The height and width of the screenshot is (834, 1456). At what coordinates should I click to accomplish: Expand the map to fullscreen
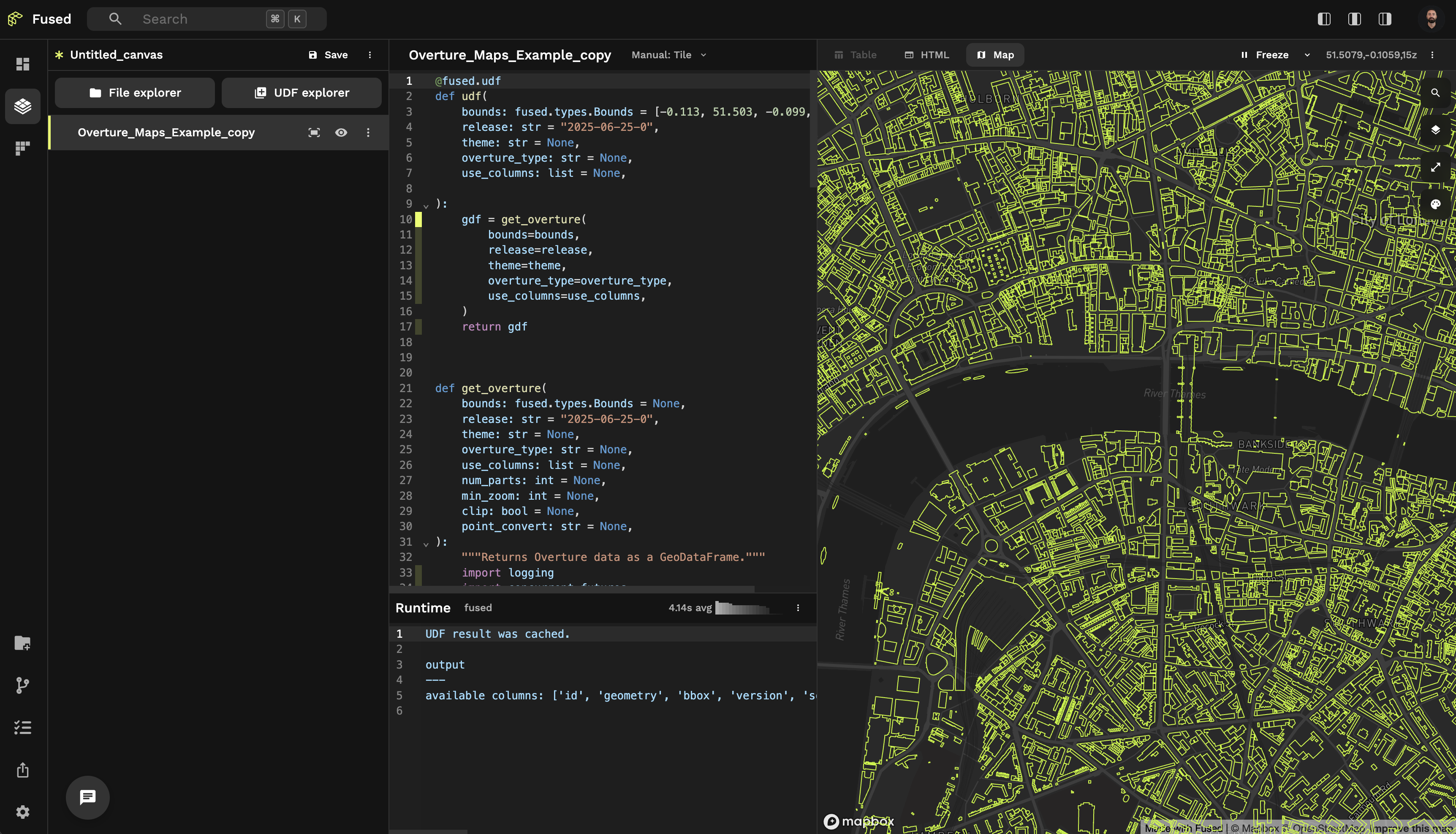(1435, 167)
